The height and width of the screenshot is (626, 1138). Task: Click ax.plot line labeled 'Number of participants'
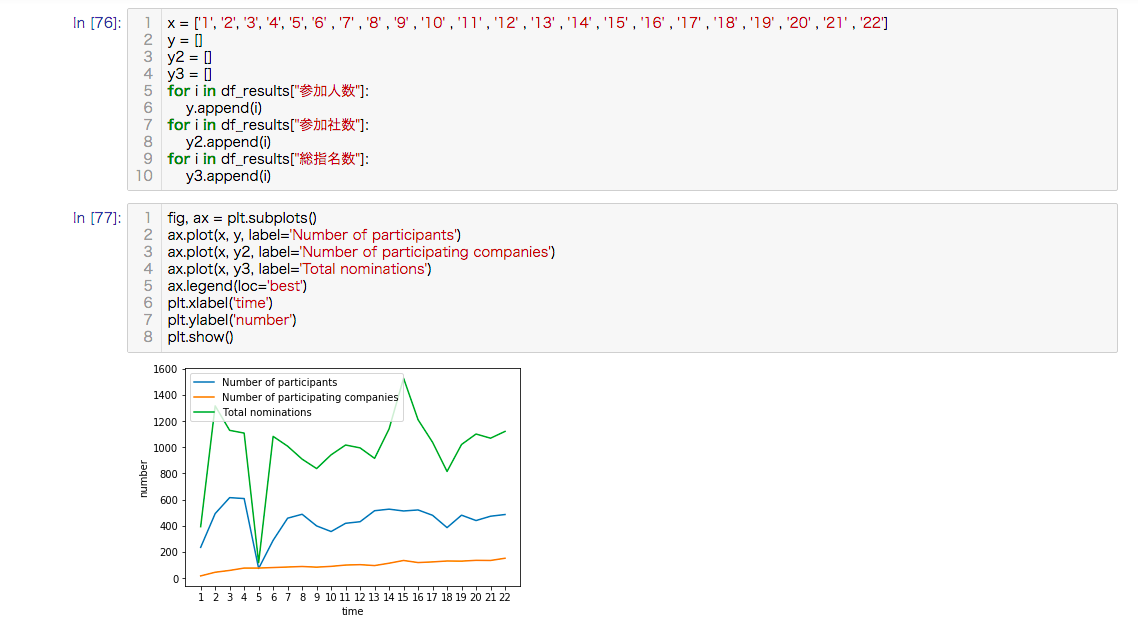314,235
